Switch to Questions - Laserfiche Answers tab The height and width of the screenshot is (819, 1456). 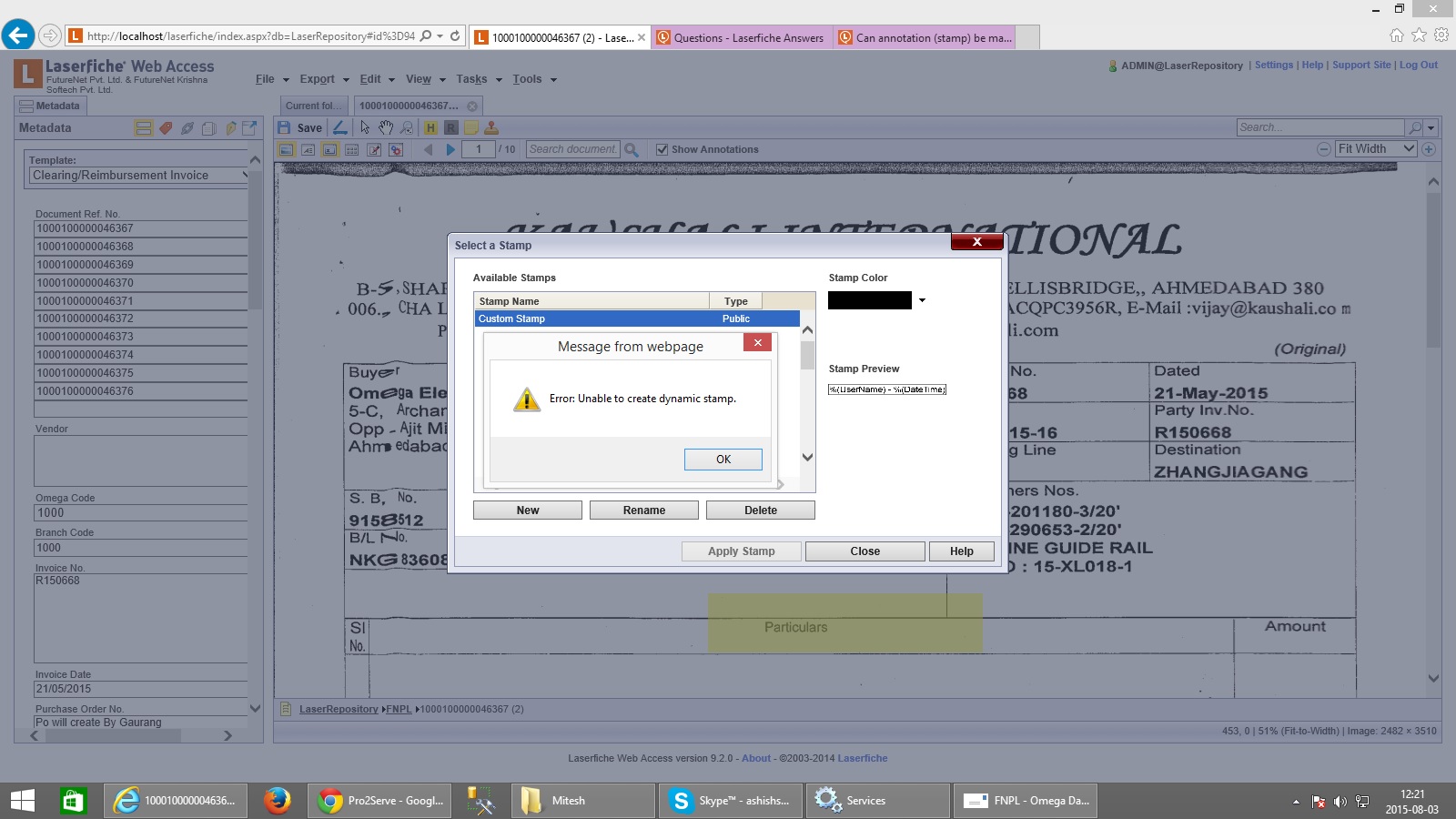point(742,37)
